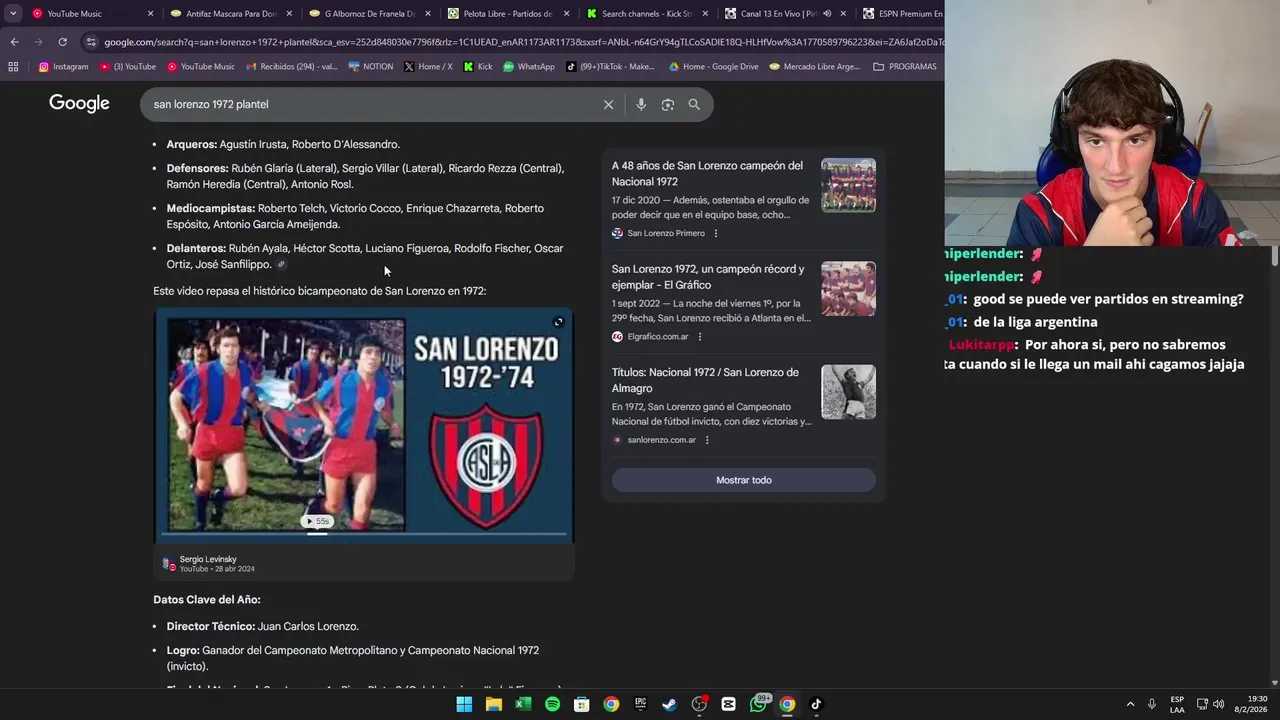Open Excel from the taskbar
Screen dimensions: 1280x720
523,704
